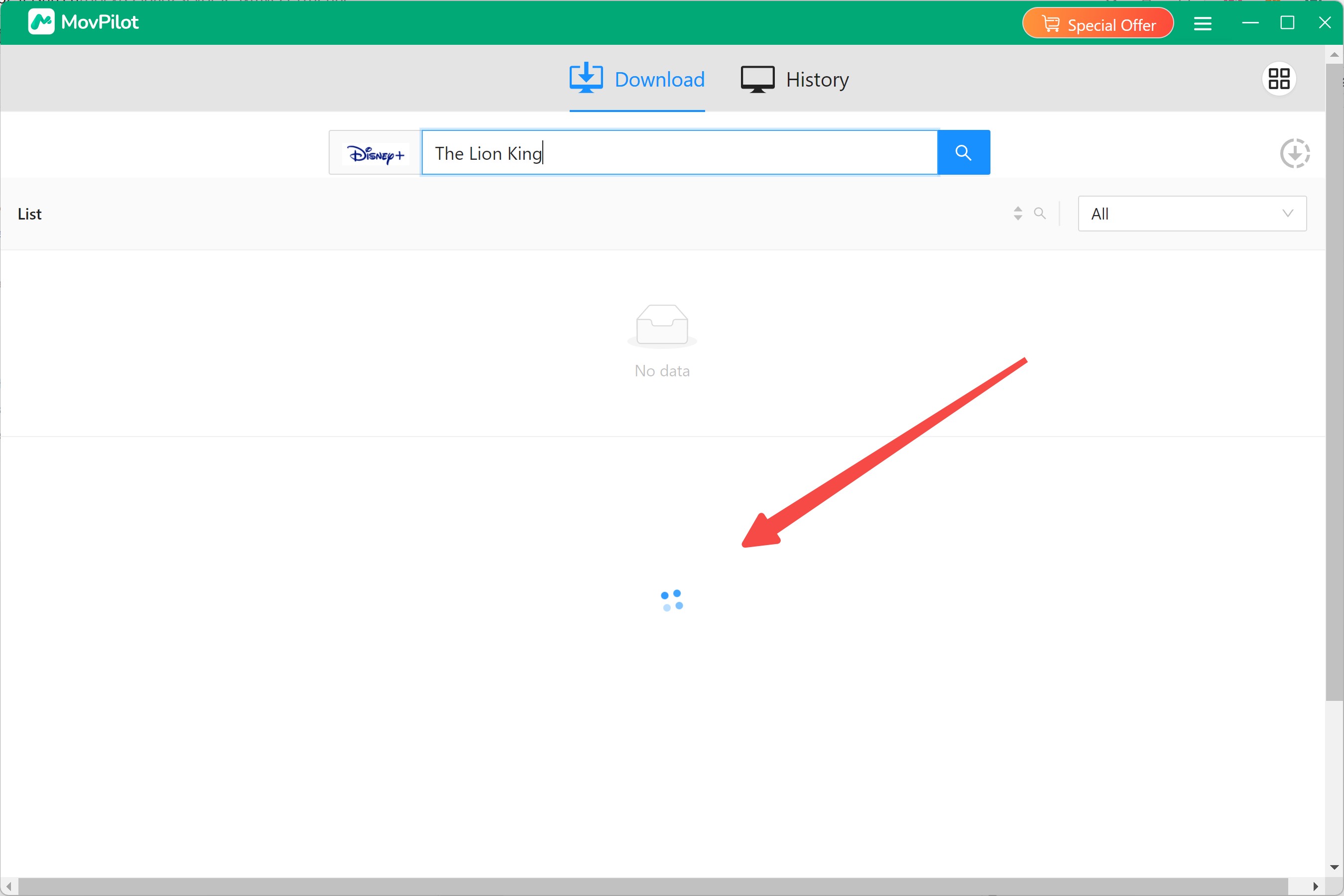Click the blue search magnifier button

pos(963,153)
